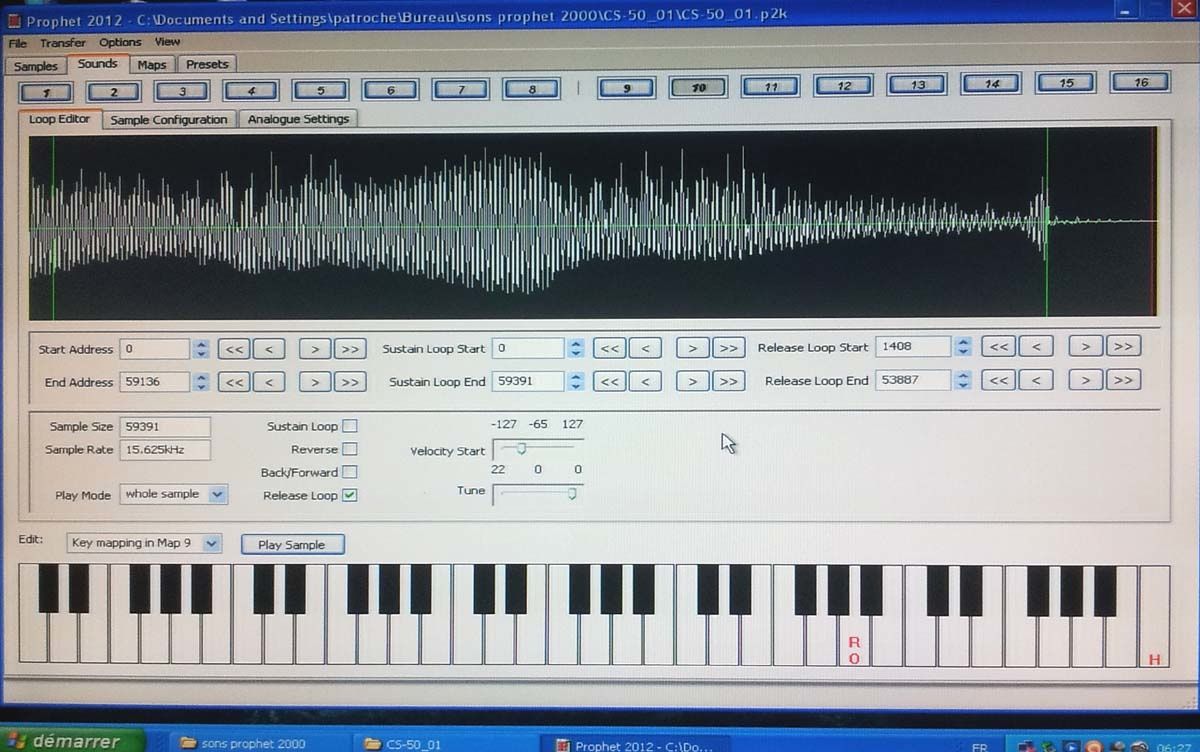Click Sustain Loop End < button
The height and width of the screenshot is (752, 1200).
645,381
